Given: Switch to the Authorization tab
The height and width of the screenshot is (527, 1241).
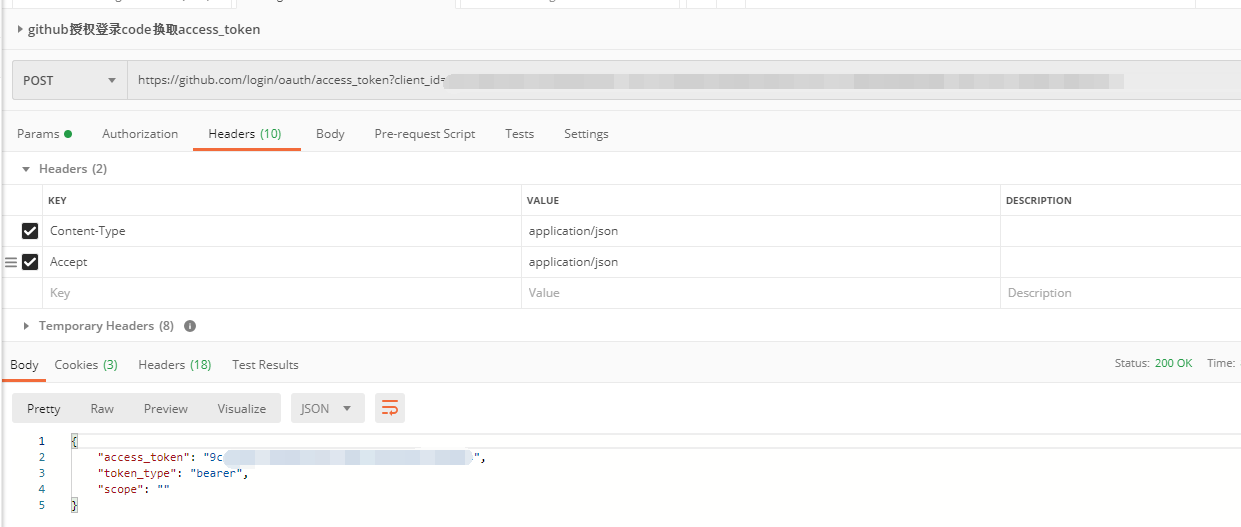Looking at the screenshot, I should pyautogui.click(x=140, y=134).
